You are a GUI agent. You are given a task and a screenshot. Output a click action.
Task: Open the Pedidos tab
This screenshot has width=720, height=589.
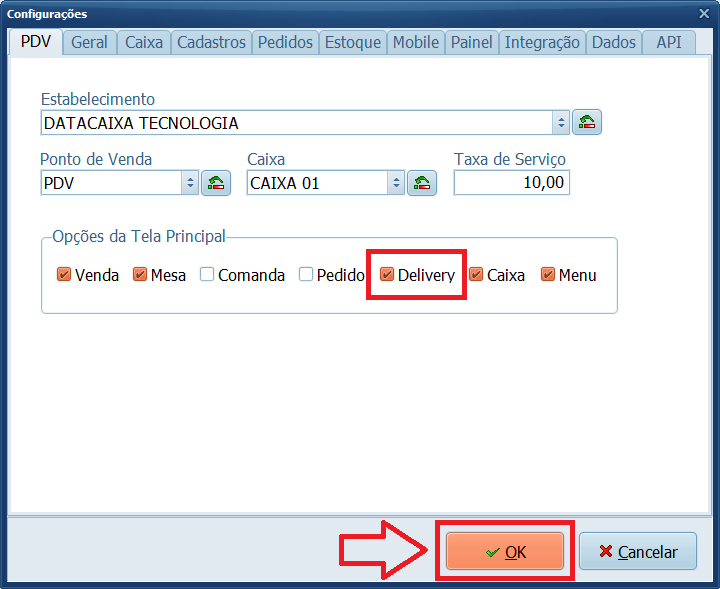285,43
